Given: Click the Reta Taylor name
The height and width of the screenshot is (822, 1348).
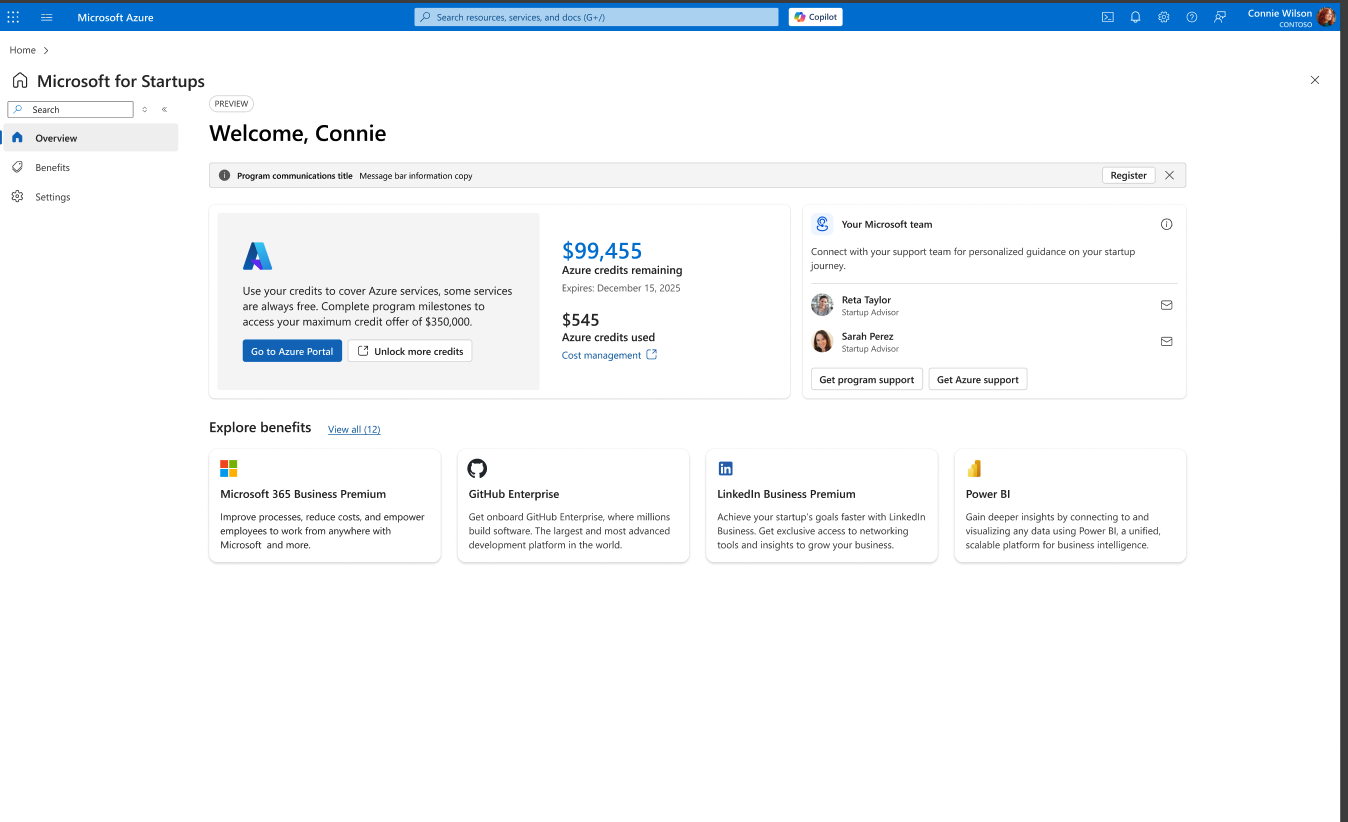Looking at the screenshot, I should pyautogui.click(x=866, y=300).
